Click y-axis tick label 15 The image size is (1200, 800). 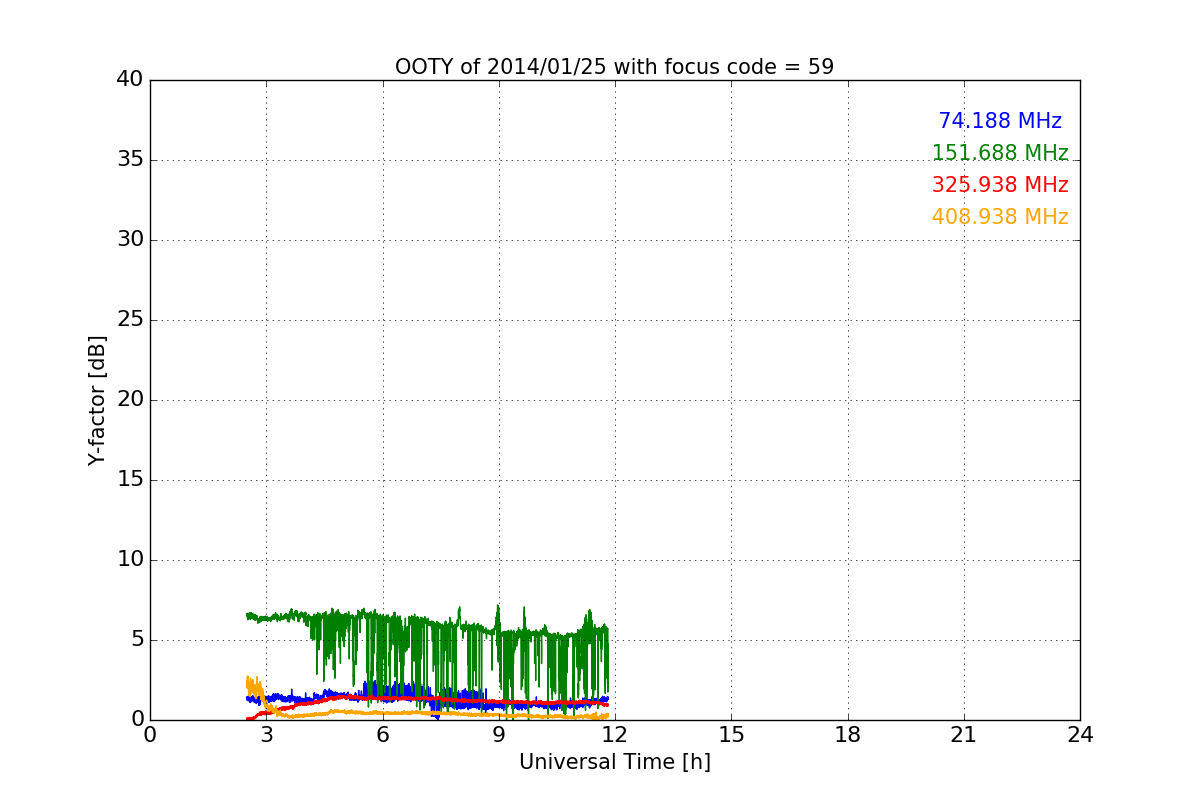tap(130, 480)
